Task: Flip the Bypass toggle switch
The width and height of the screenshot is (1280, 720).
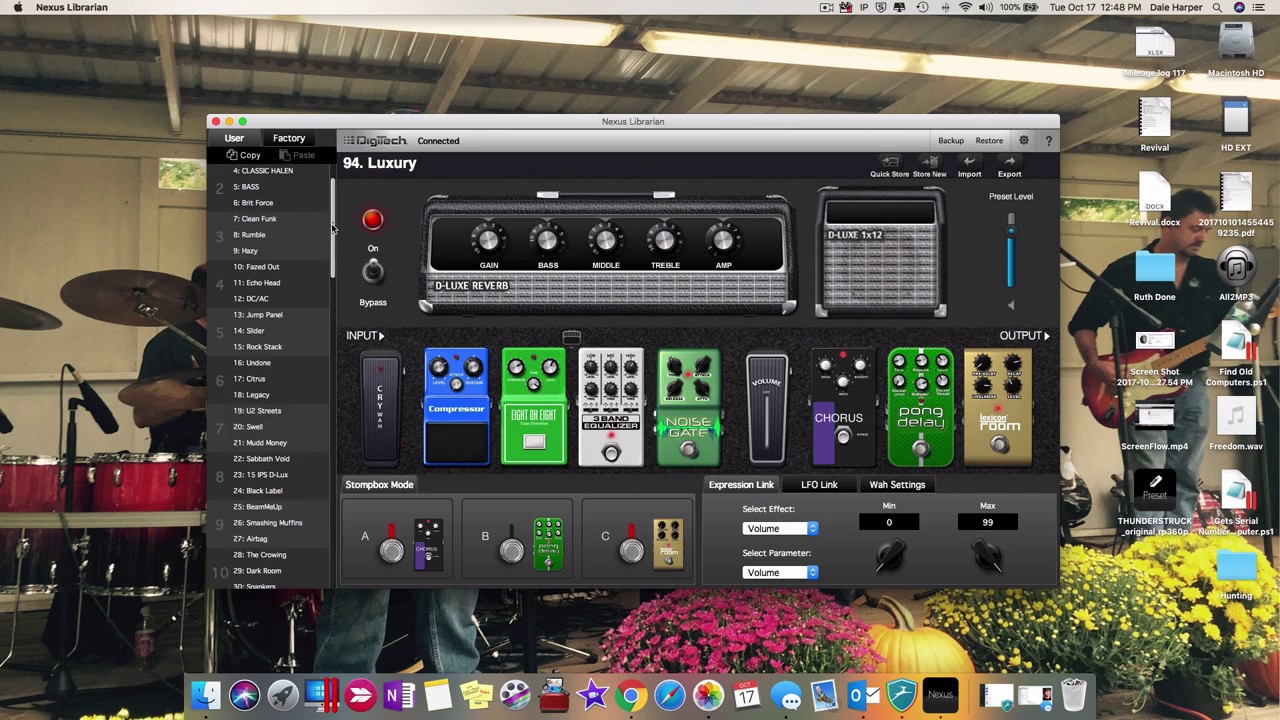Action: [372, 272]
